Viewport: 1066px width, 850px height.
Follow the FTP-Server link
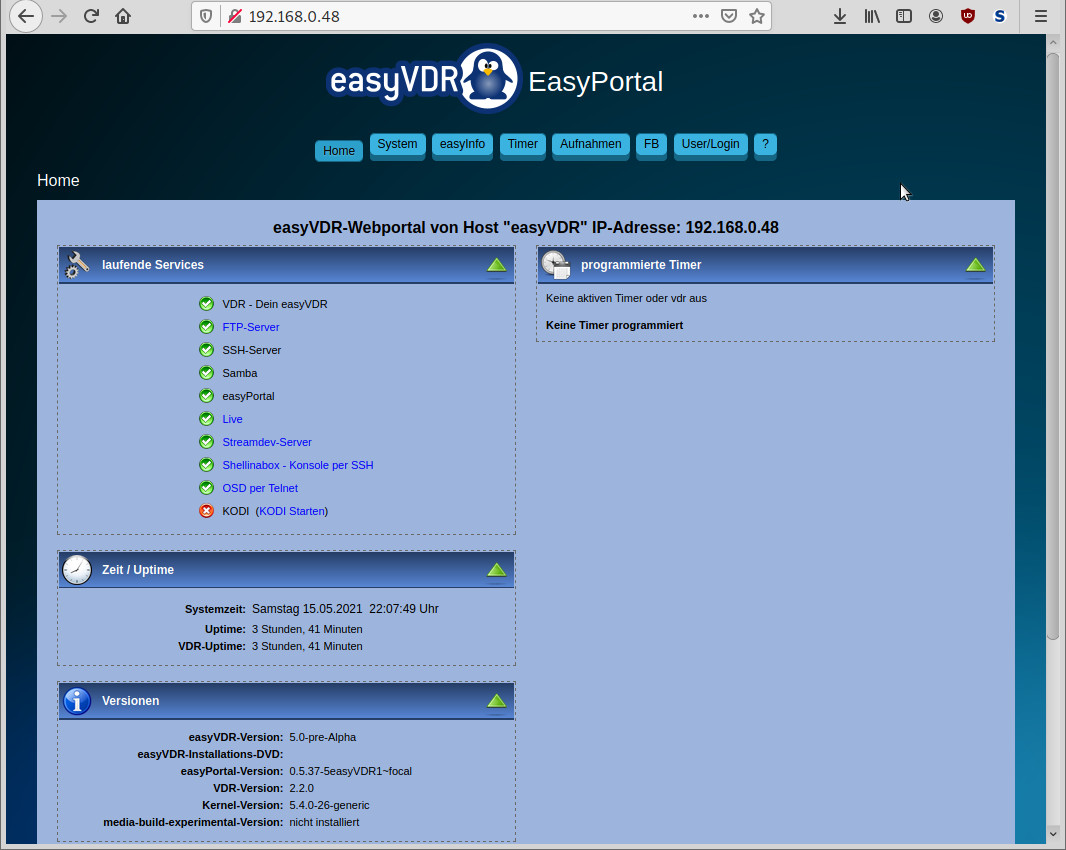[251, 327]
